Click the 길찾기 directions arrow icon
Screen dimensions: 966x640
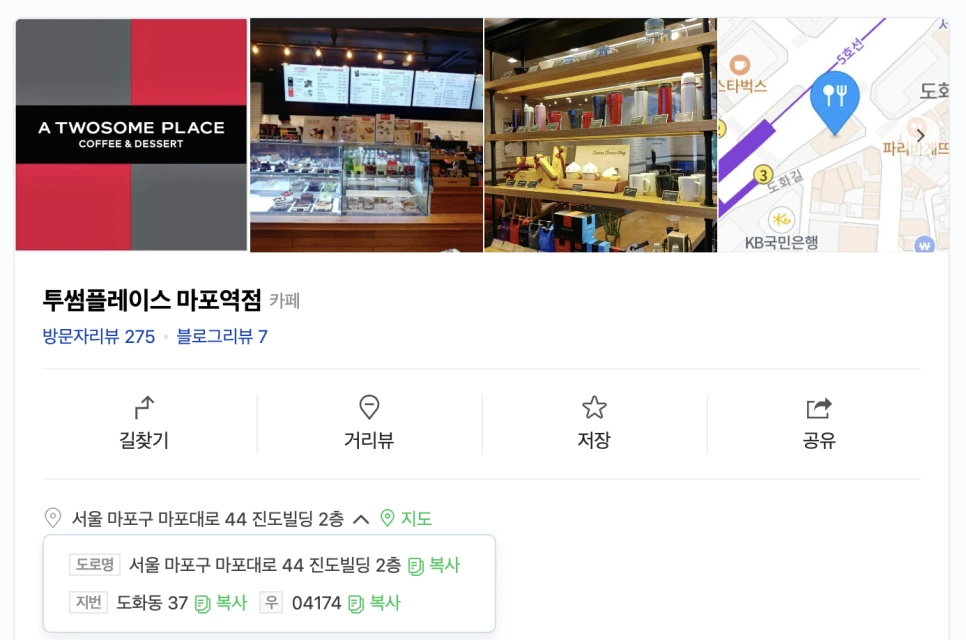144,407
